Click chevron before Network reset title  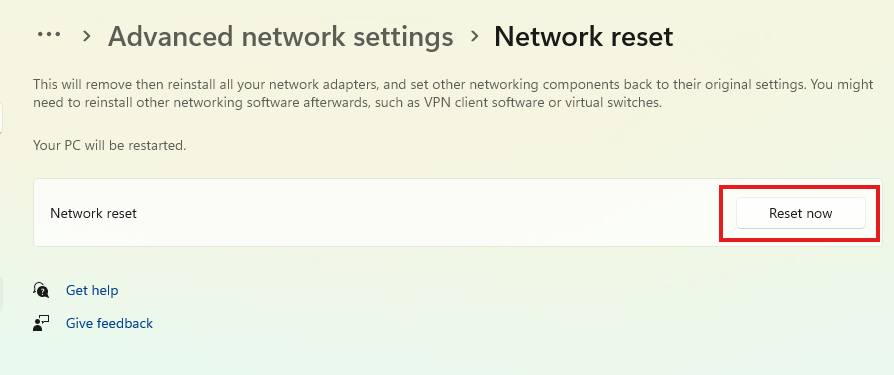[x=474, y=36]
